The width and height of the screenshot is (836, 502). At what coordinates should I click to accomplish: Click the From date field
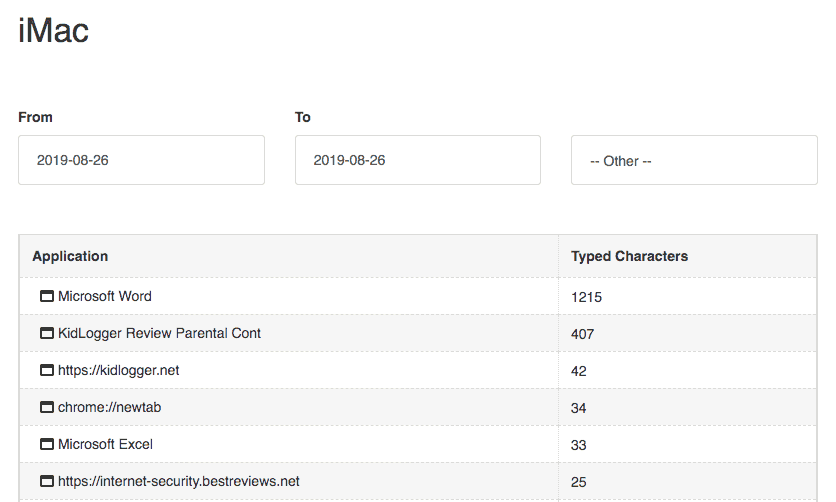pyautogui.click(x=141, y=160)
